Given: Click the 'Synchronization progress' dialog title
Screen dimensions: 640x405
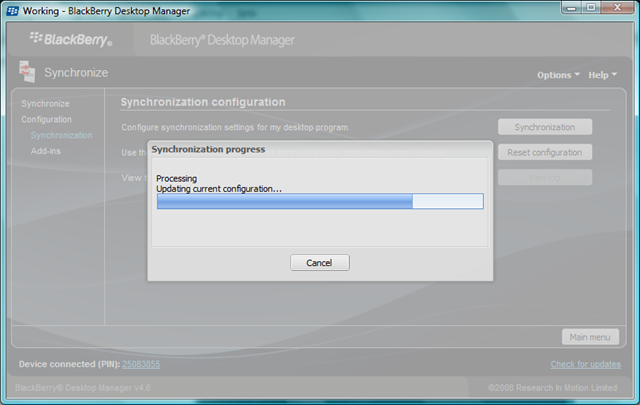Looking at the screenshot, I should click(x=208, y=149).
